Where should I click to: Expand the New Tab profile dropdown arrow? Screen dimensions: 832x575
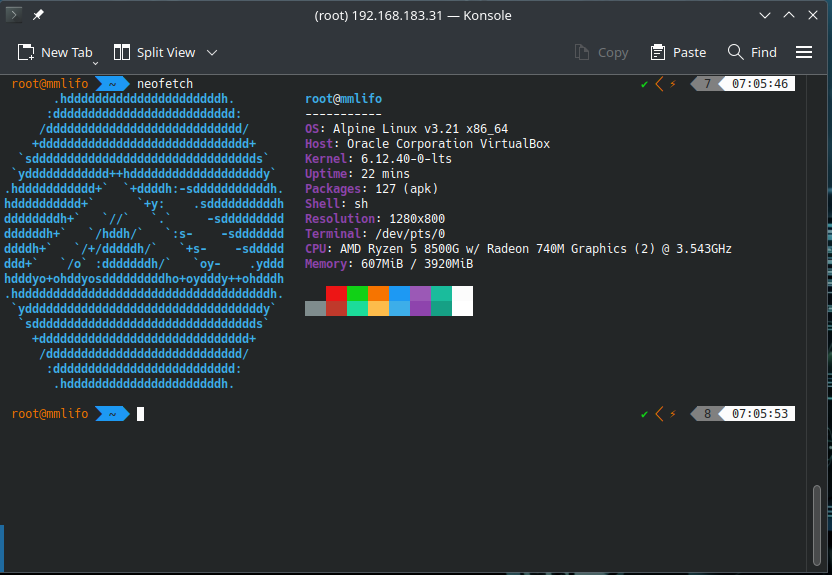pyautogui.click(x=95, y=62)
